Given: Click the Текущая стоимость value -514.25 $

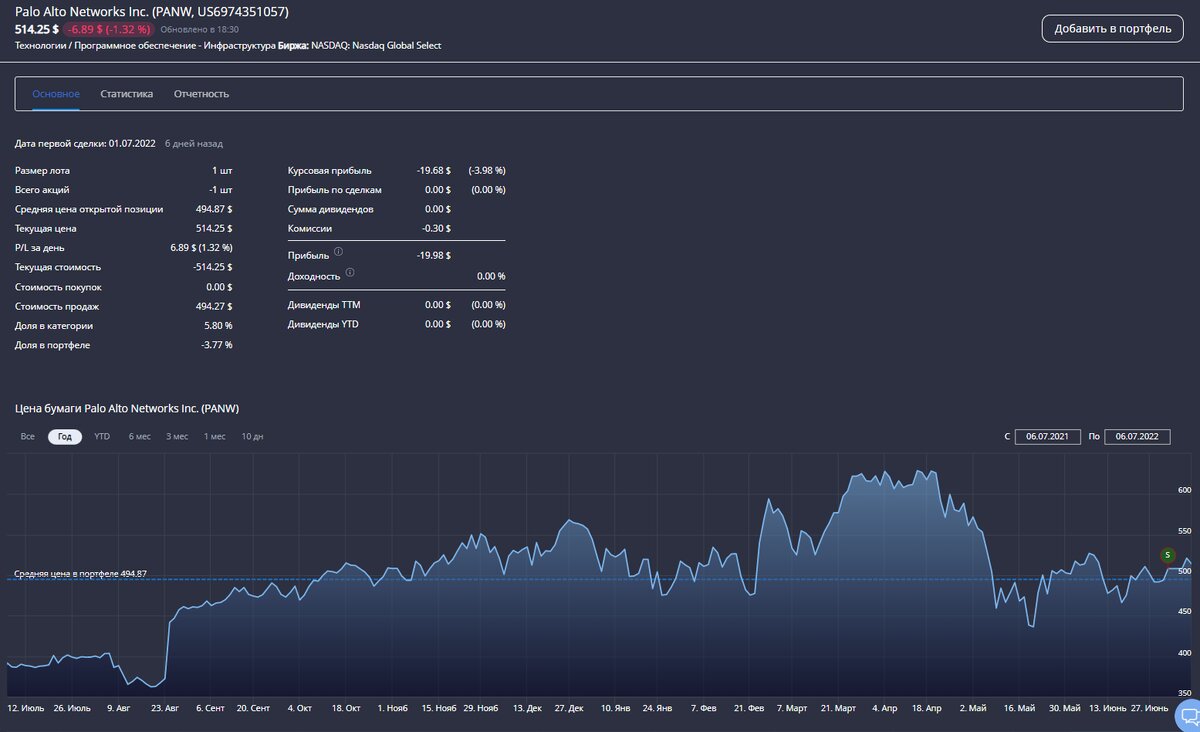Looking at the screenshot, I should (x=212, y=267).
